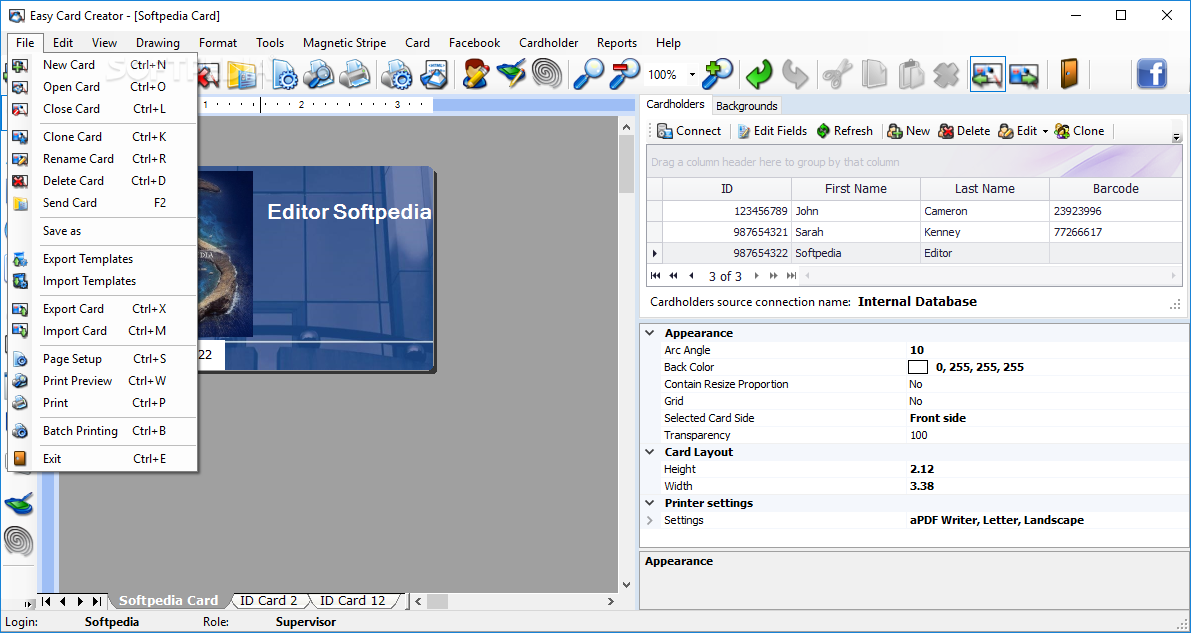Viewport: 1191px width, 633px height.
Task: Open the Cardholders toolbar overflow arrow
Action: click(1177, 138)
